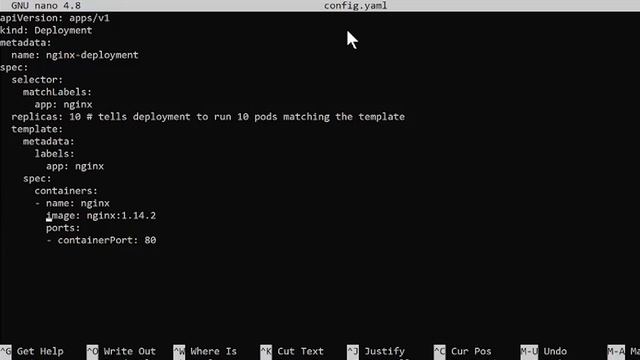Click the GNU nano 4.8 header text
The height and width of the screenshot is (360, 640).
point(46,6)
